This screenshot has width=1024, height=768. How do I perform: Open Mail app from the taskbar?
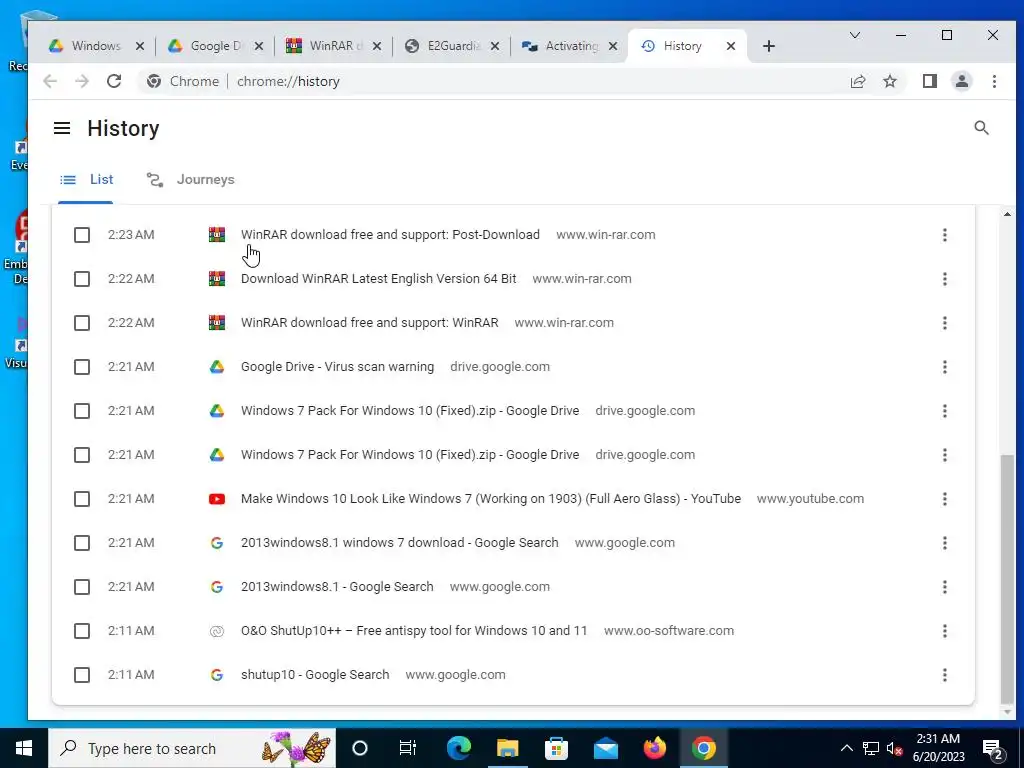pos(605,748)
